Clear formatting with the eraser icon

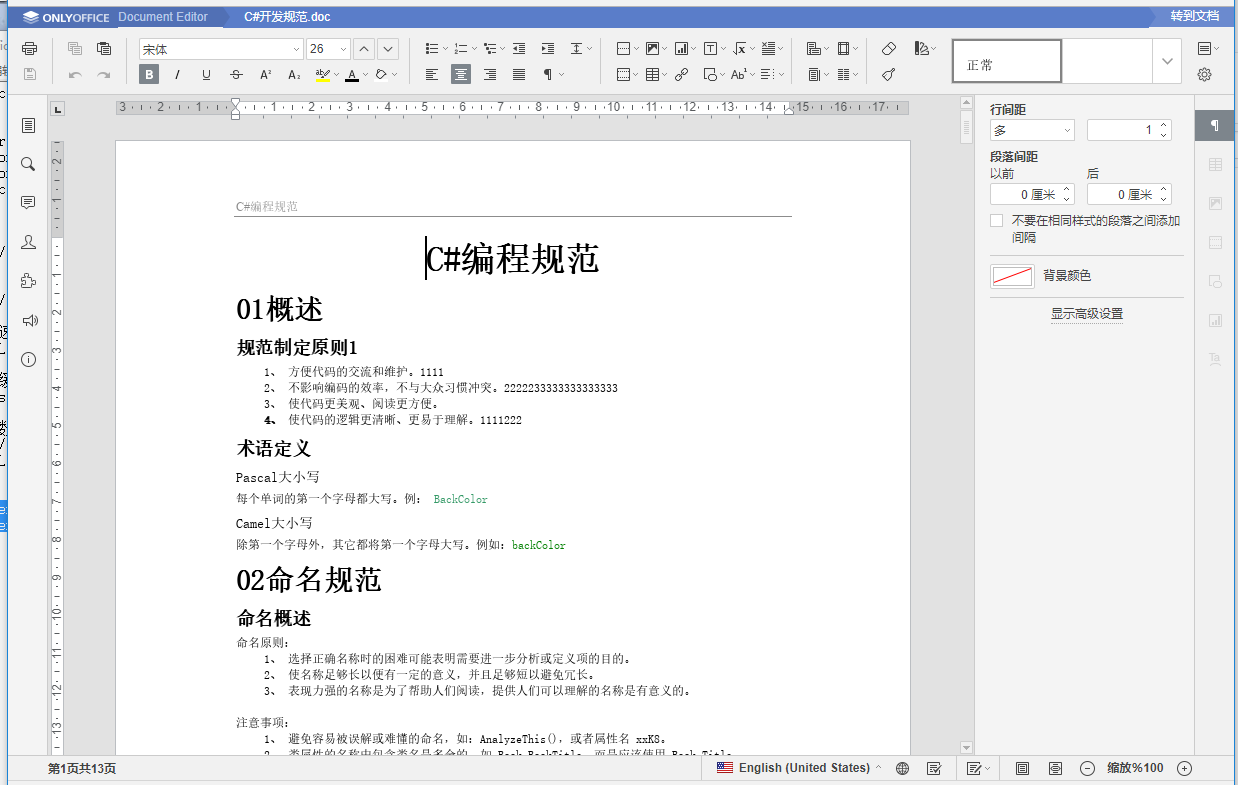coord(889,49)
